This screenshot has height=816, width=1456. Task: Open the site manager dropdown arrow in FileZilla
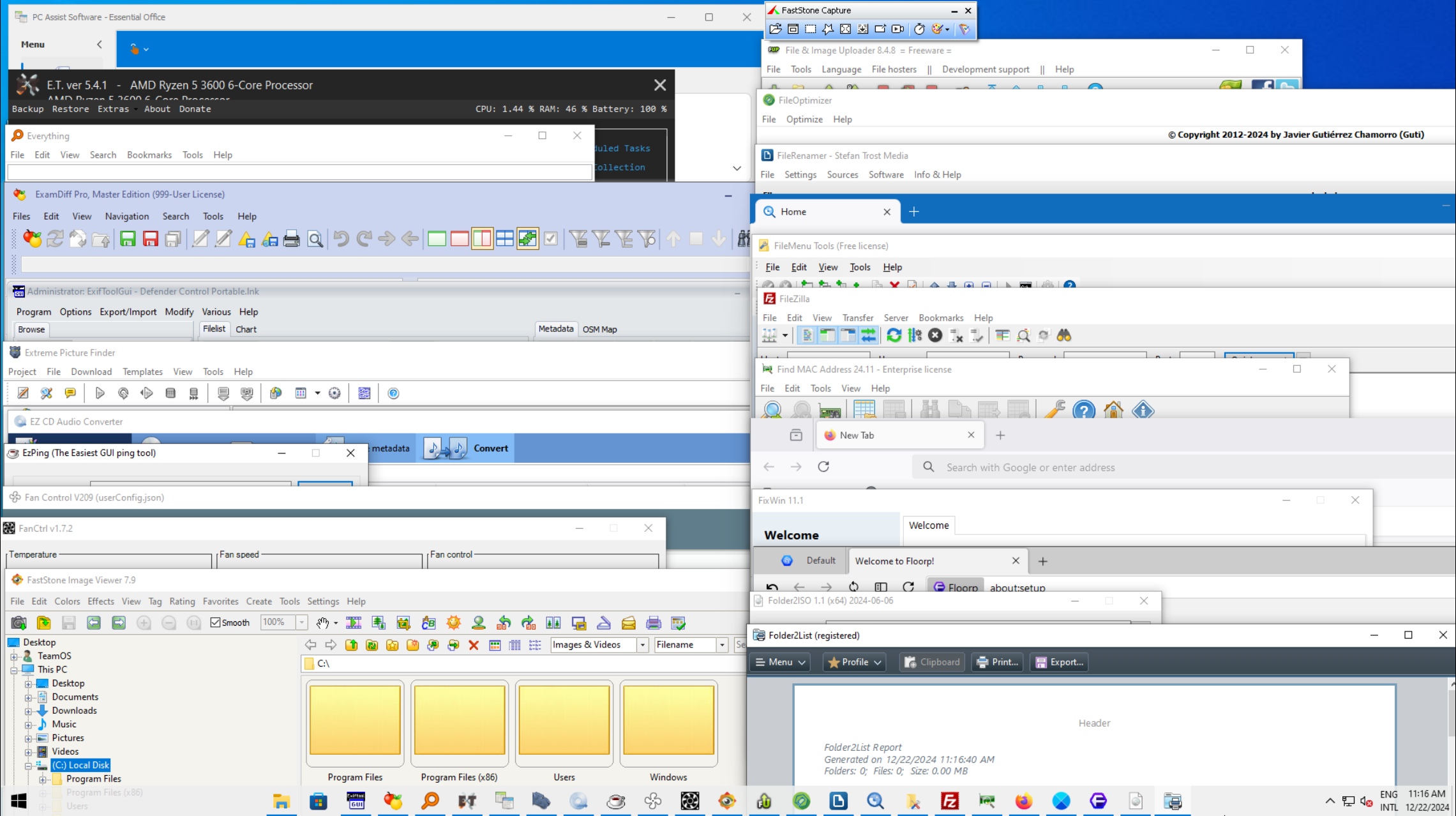[784, 336]
